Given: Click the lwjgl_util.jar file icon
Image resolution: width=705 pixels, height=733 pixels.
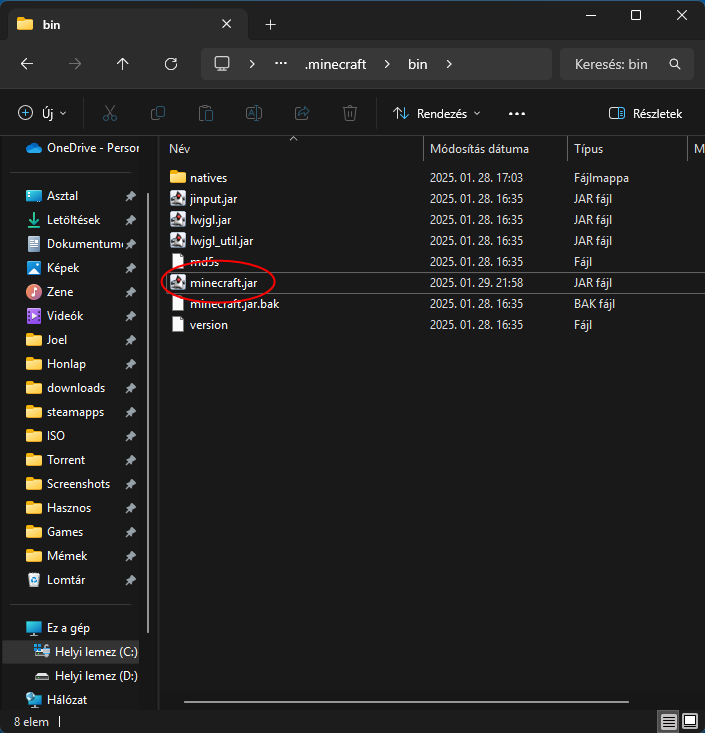Looking at the screenshot, I should coord(178,240).
